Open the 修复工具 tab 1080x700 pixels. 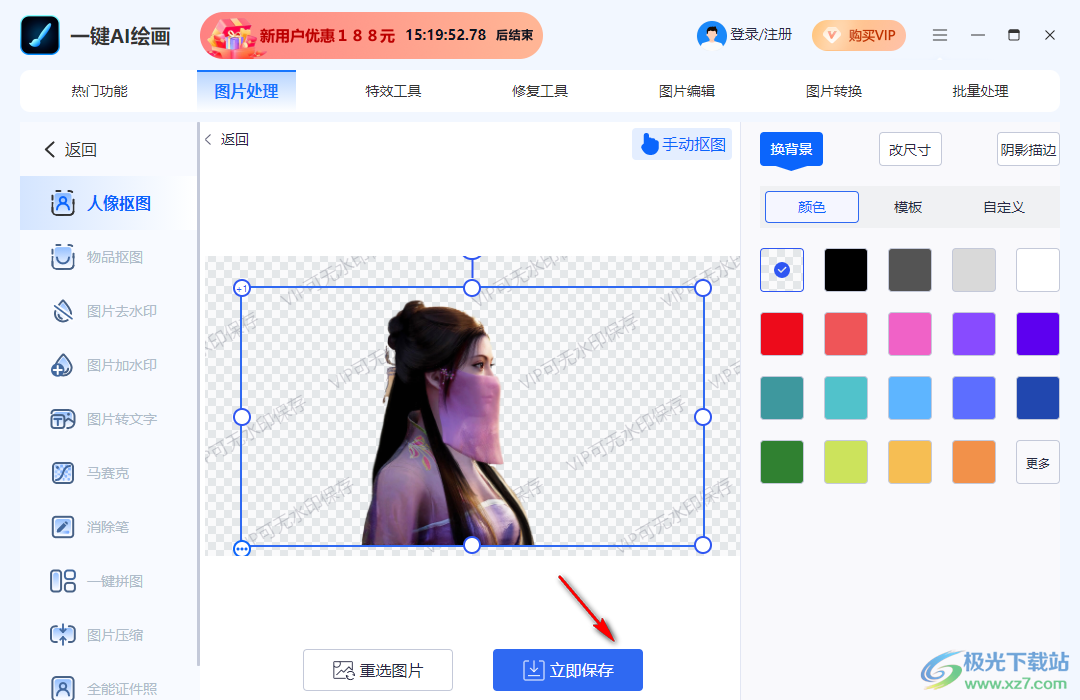(540, 91)
